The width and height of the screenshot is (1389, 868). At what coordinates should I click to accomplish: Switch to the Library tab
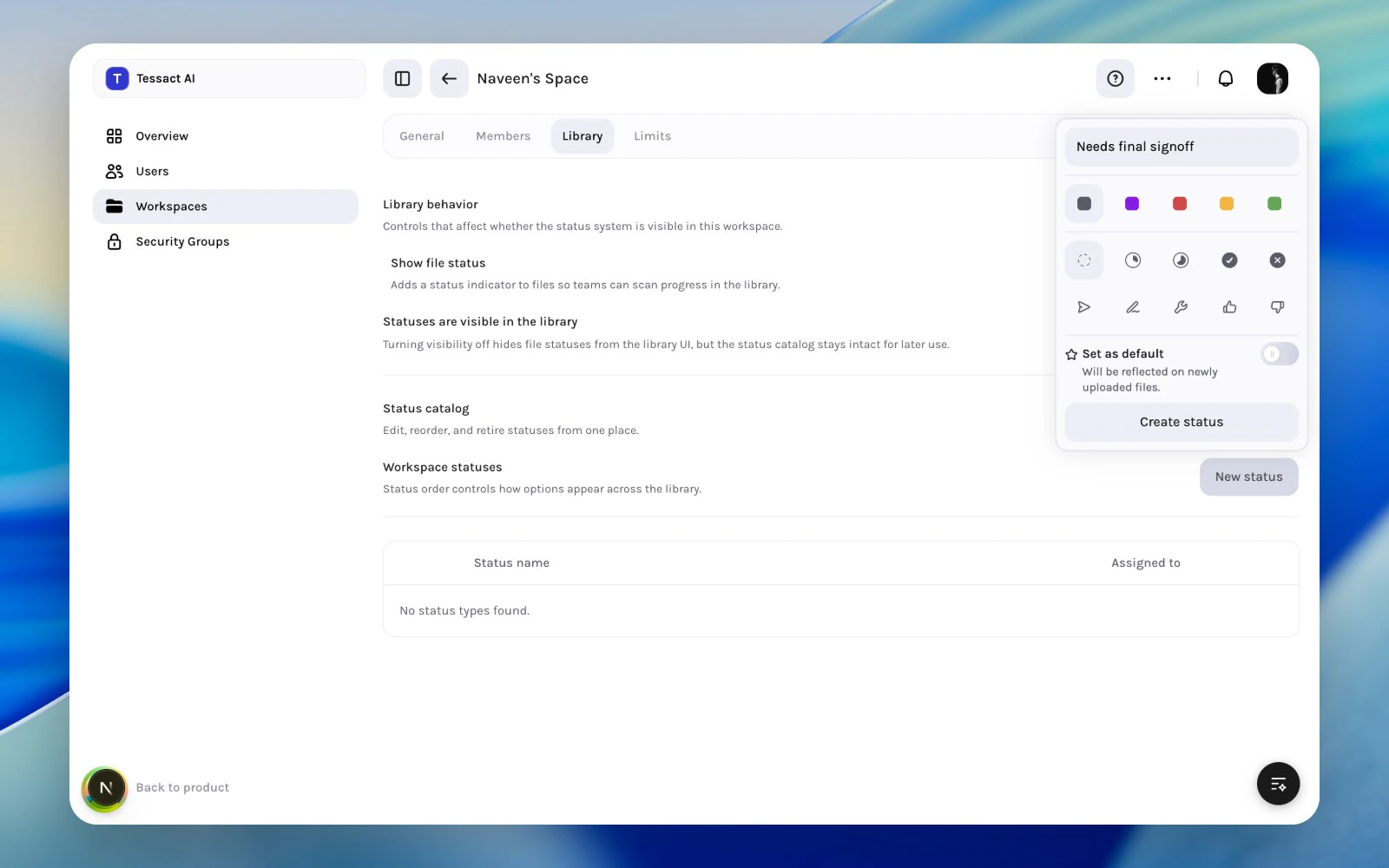tap(583, 136)
